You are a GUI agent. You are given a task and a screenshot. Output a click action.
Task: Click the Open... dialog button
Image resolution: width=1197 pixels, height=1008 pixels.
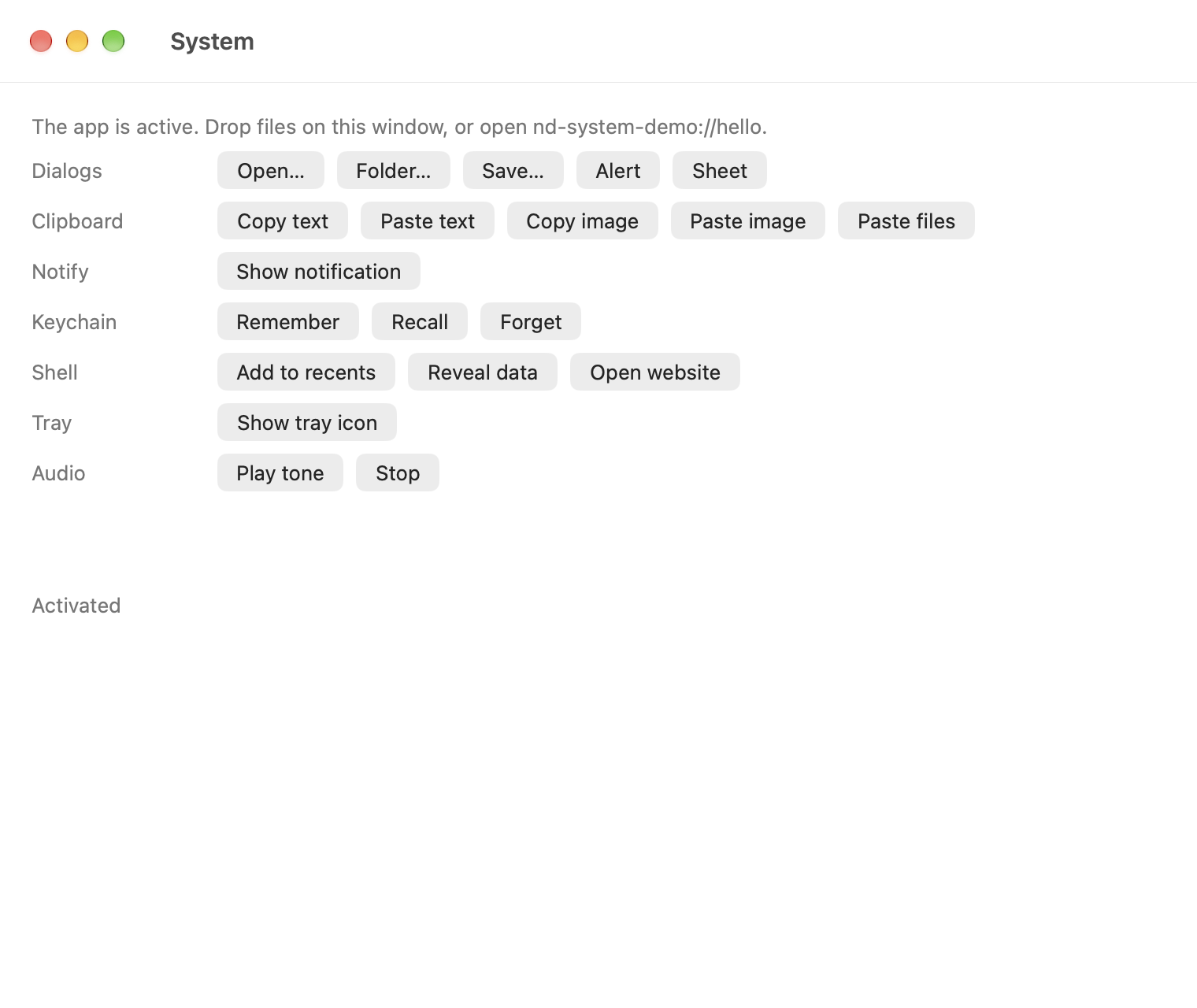pos(271,170)
